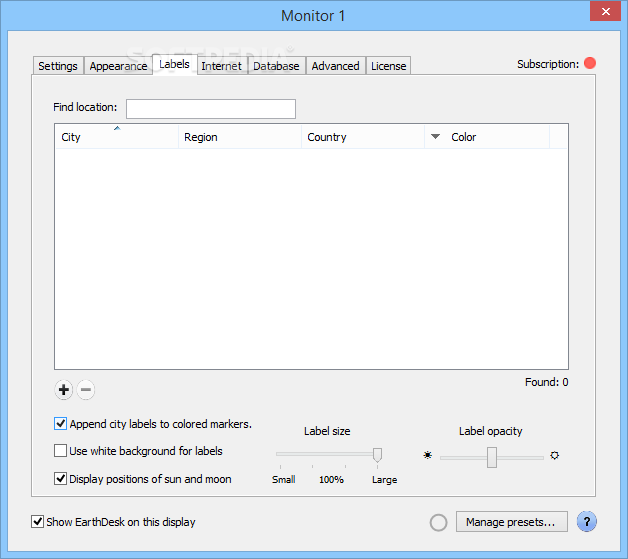This screenshot has width=628, height=559.
Task: Click the bright sun icon by Label opacity
Action: (554, 455)
